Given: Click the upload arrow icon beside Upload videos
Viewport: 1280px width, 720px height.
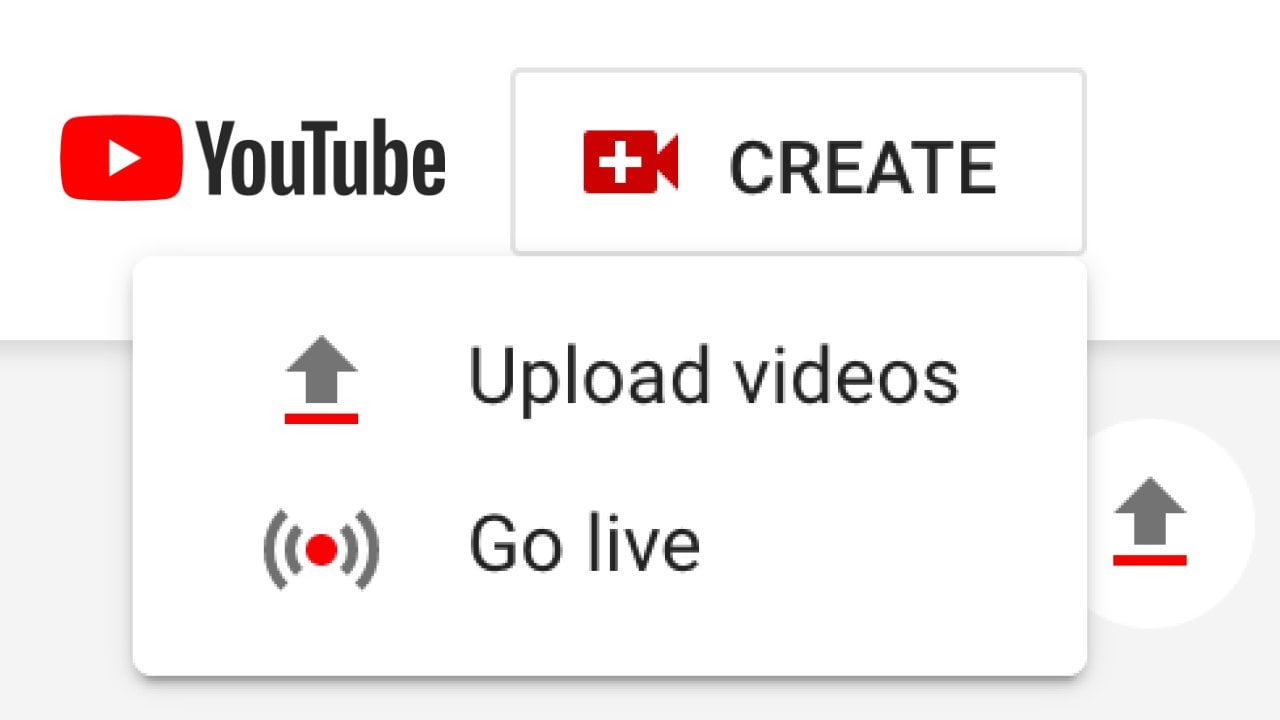Looking at the screenshot, I should 321,381.
